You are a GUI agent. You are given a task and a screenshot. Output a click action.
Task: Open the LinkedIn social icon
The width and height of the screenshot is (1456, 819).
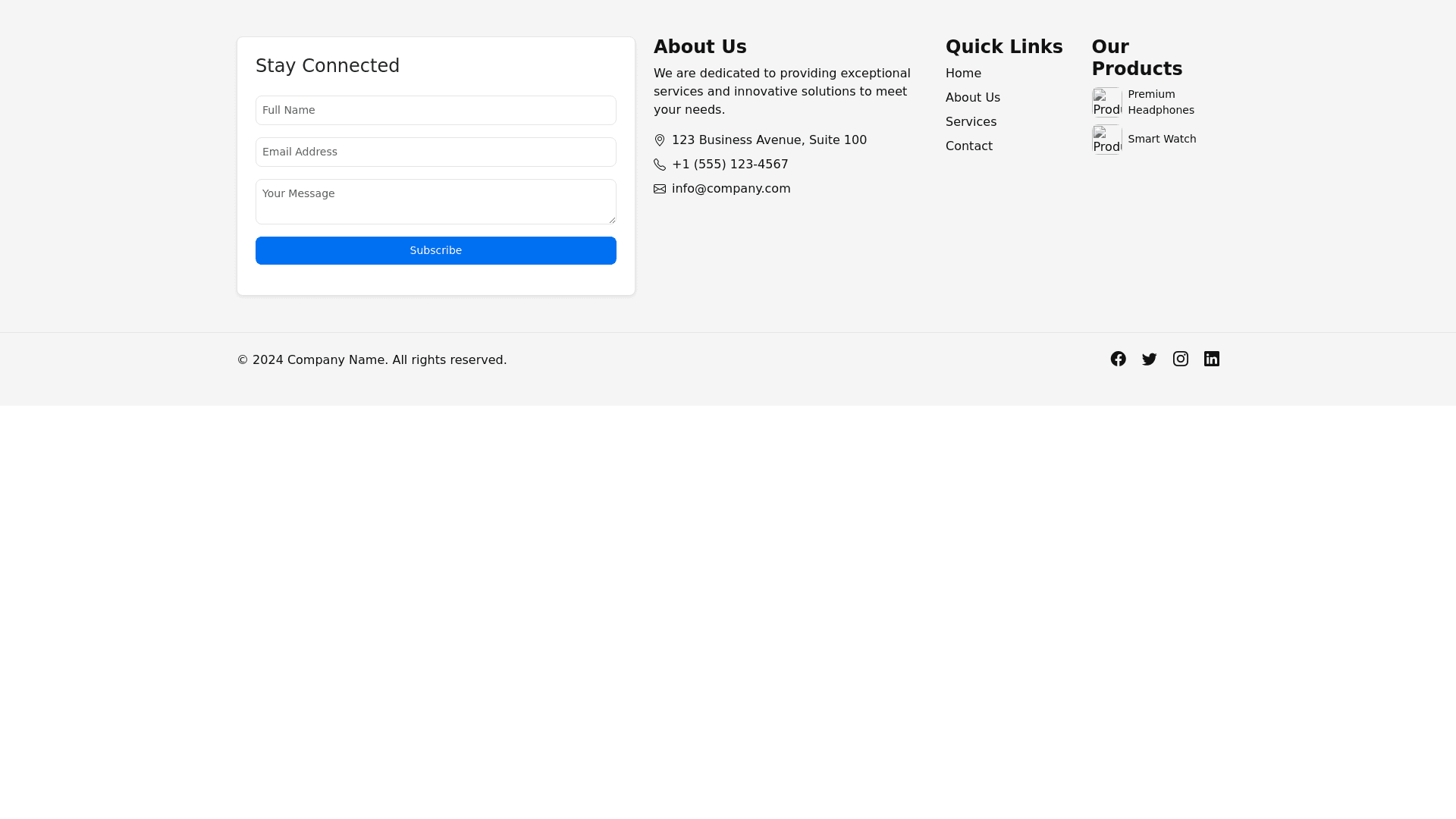[x=1211, y=359]
